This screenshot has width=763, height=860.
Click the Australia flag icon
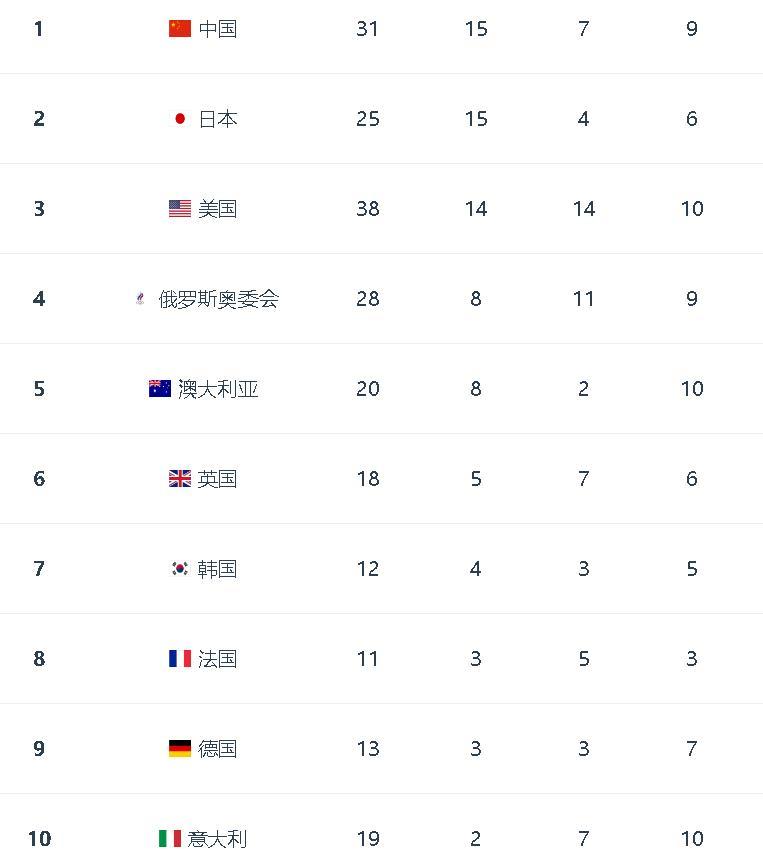160,388
